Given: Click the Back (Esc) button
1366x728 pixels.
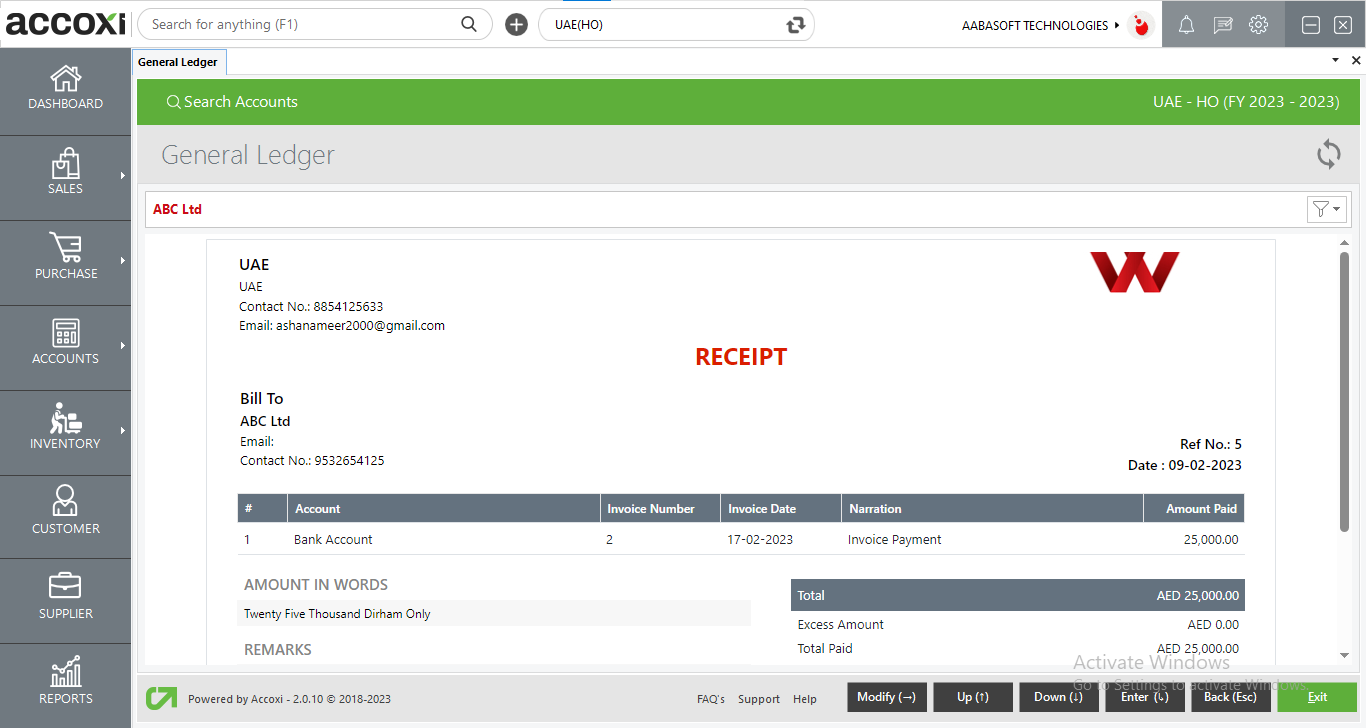Looking at the screenshot, I should point(1230,697).
